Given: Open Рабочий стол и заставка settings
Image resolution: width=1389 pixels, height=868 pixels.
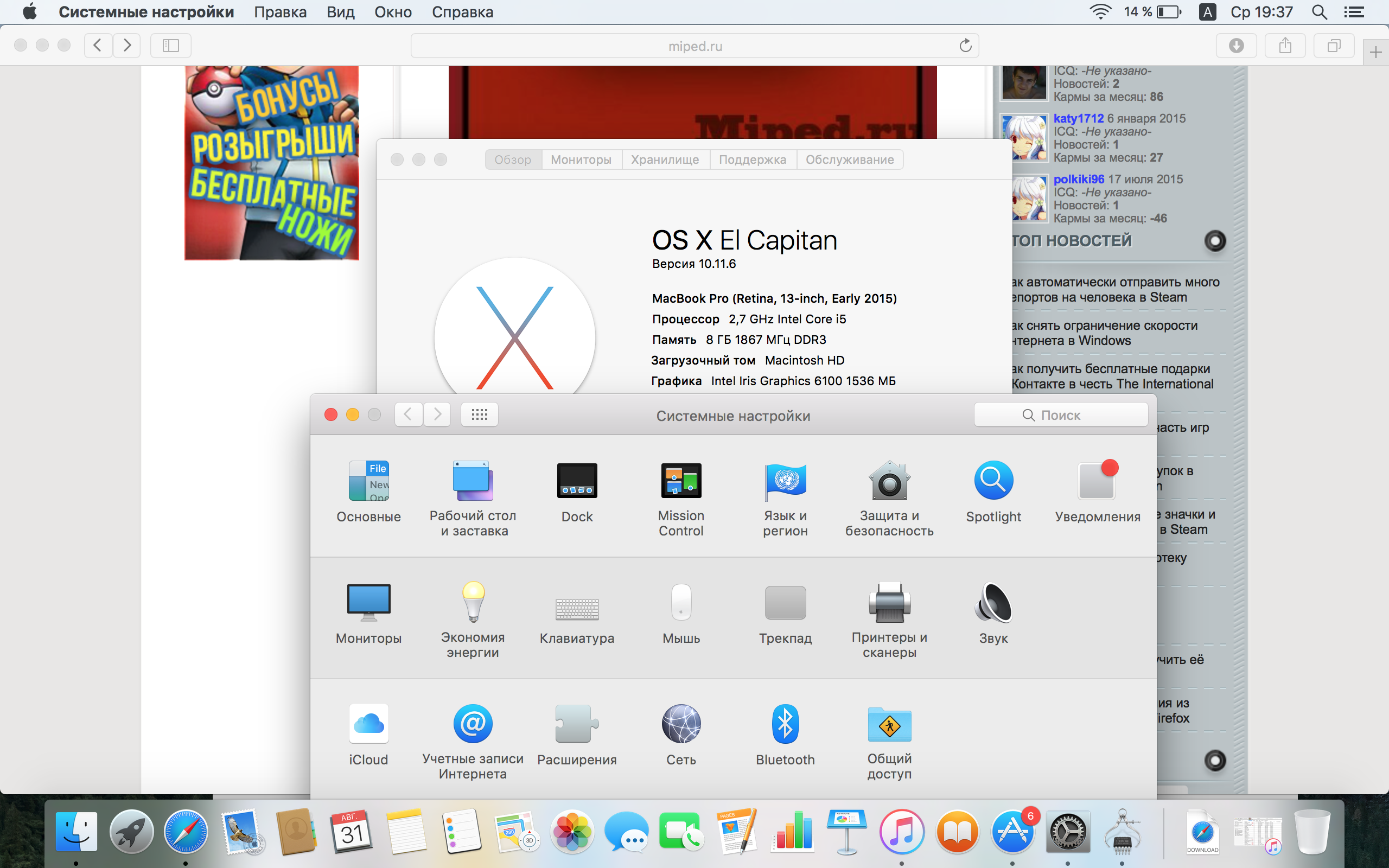Looking at the screenshot, I should tap(473, 499).
